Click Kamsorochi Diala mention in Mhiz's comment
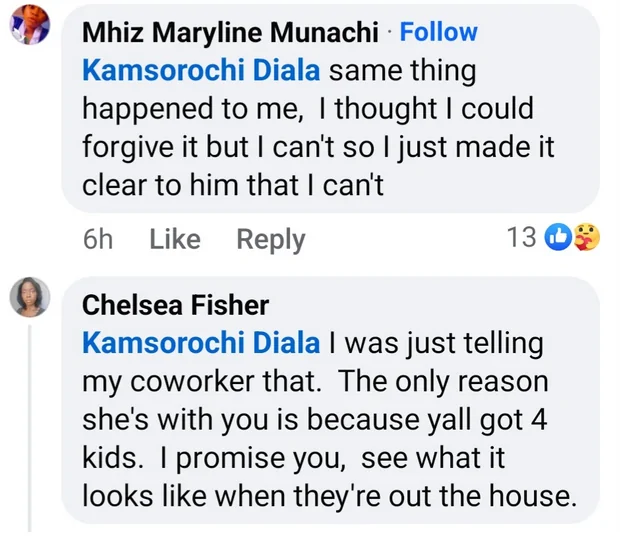 (x=202, y=71)
